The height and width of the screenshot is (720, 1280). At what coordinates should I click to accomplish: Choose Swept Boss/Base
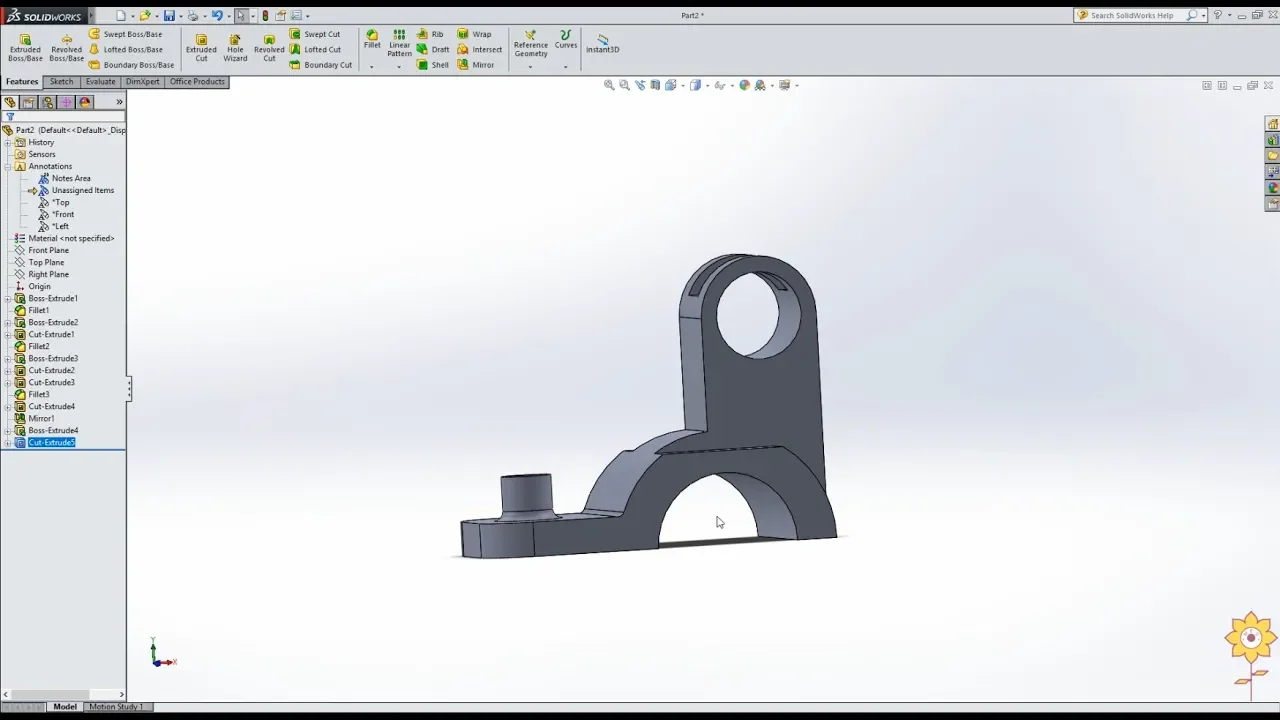tap(125, 34)
